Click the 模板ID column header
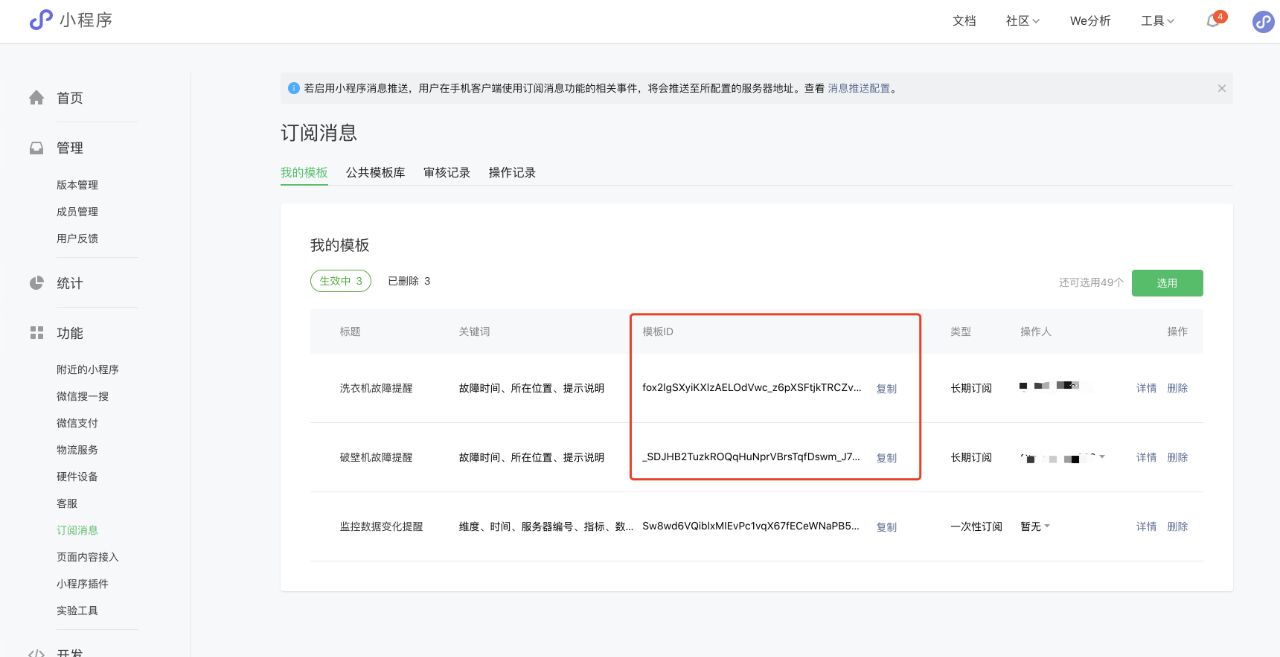The image size is (1280, 657). [x=658, y=332]
